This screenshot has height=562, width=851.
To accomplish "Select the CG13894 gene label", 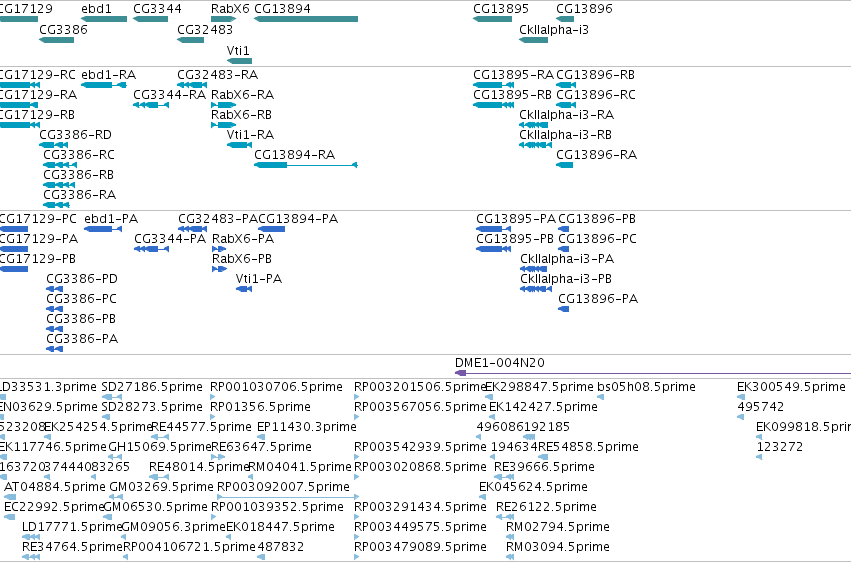I will click(x=282, y=9).
